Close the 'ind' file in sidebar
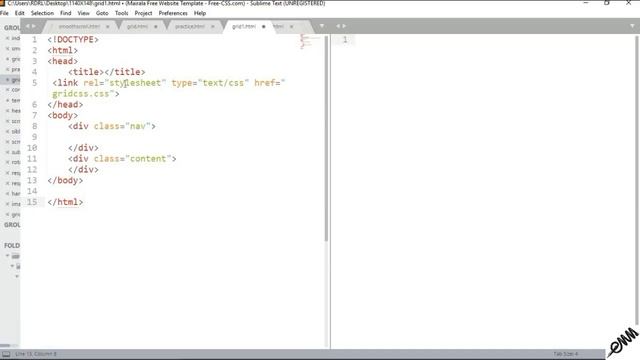 (x=7, y=38)
